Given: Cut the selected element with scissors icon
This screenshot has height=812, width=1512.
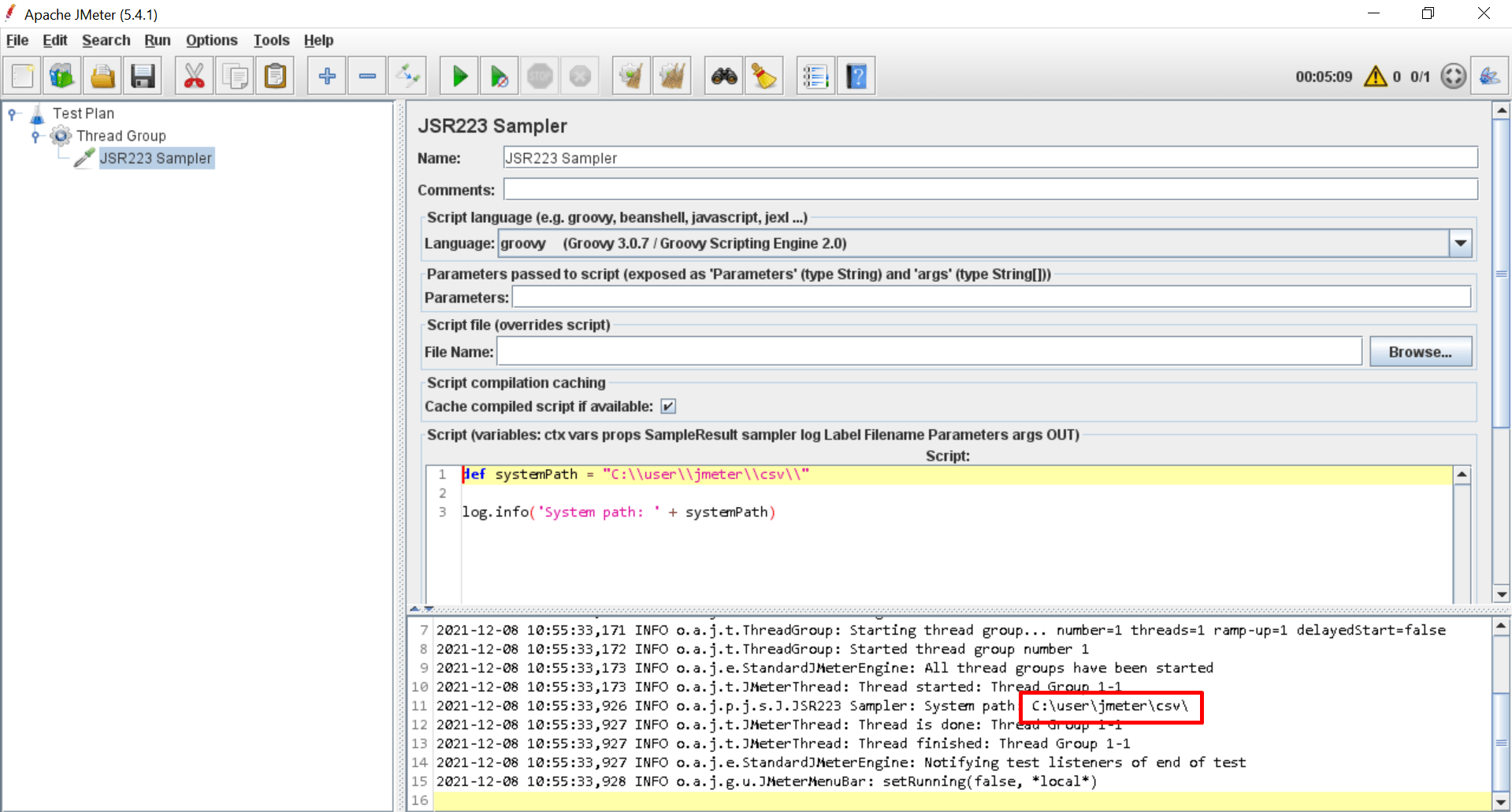Looking at the screenshot, I should [194, 76].
